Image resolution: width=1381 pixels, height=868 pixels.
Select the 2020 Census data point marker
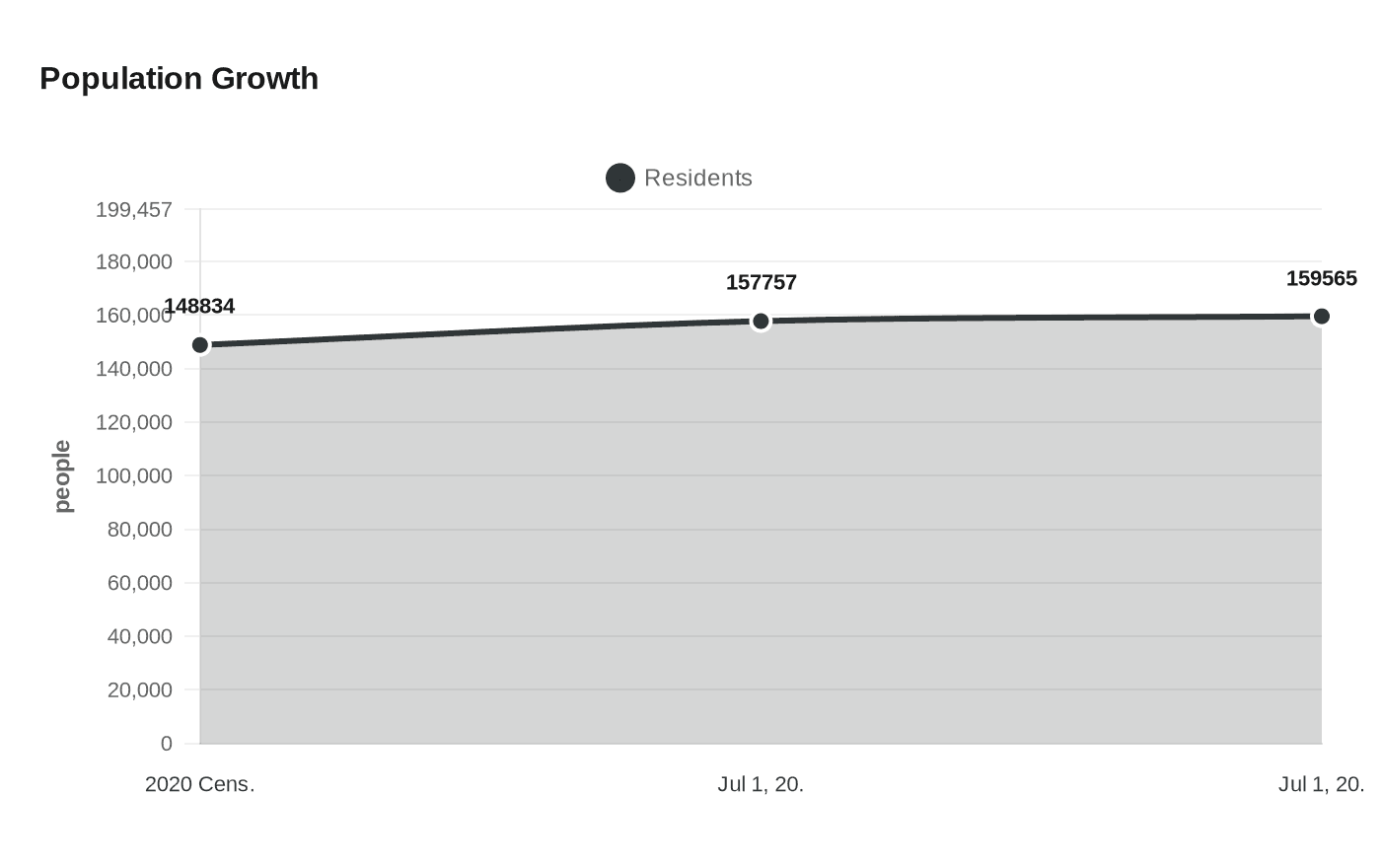pyautogui.click(x=200, y=345)
